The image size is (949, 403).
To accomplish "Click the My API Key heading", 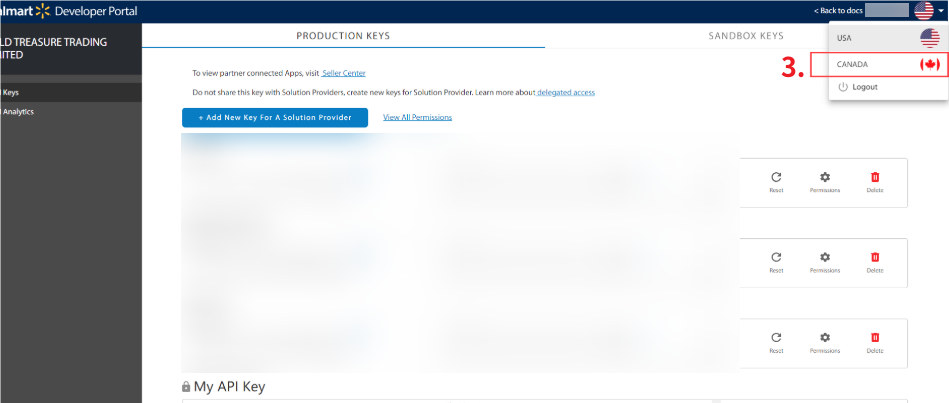I will (229, 387).
